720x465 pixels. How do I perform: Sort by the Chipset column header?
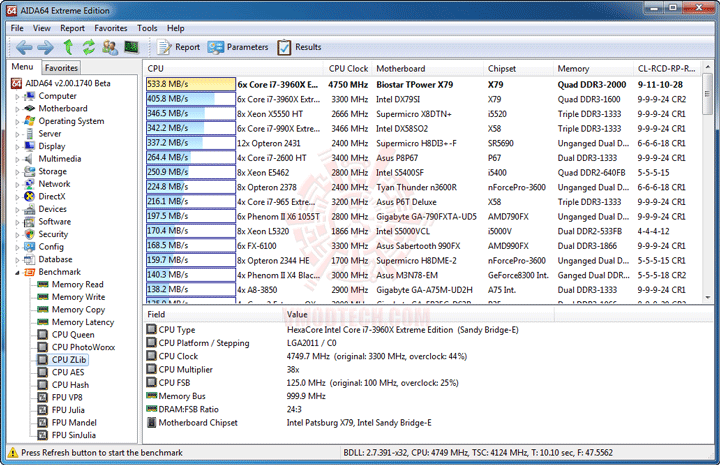coord(518,68)
